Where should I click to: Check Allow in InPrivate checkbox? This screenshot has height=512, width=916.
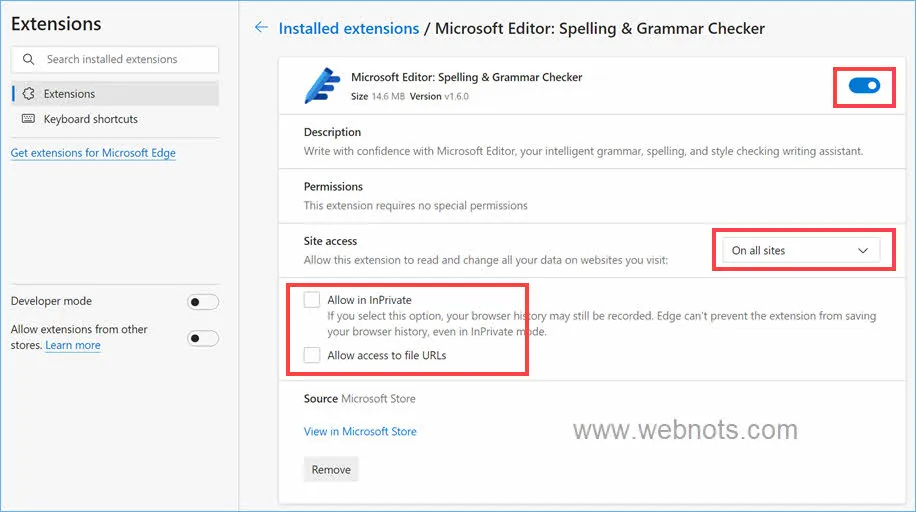tap(312, 300)
